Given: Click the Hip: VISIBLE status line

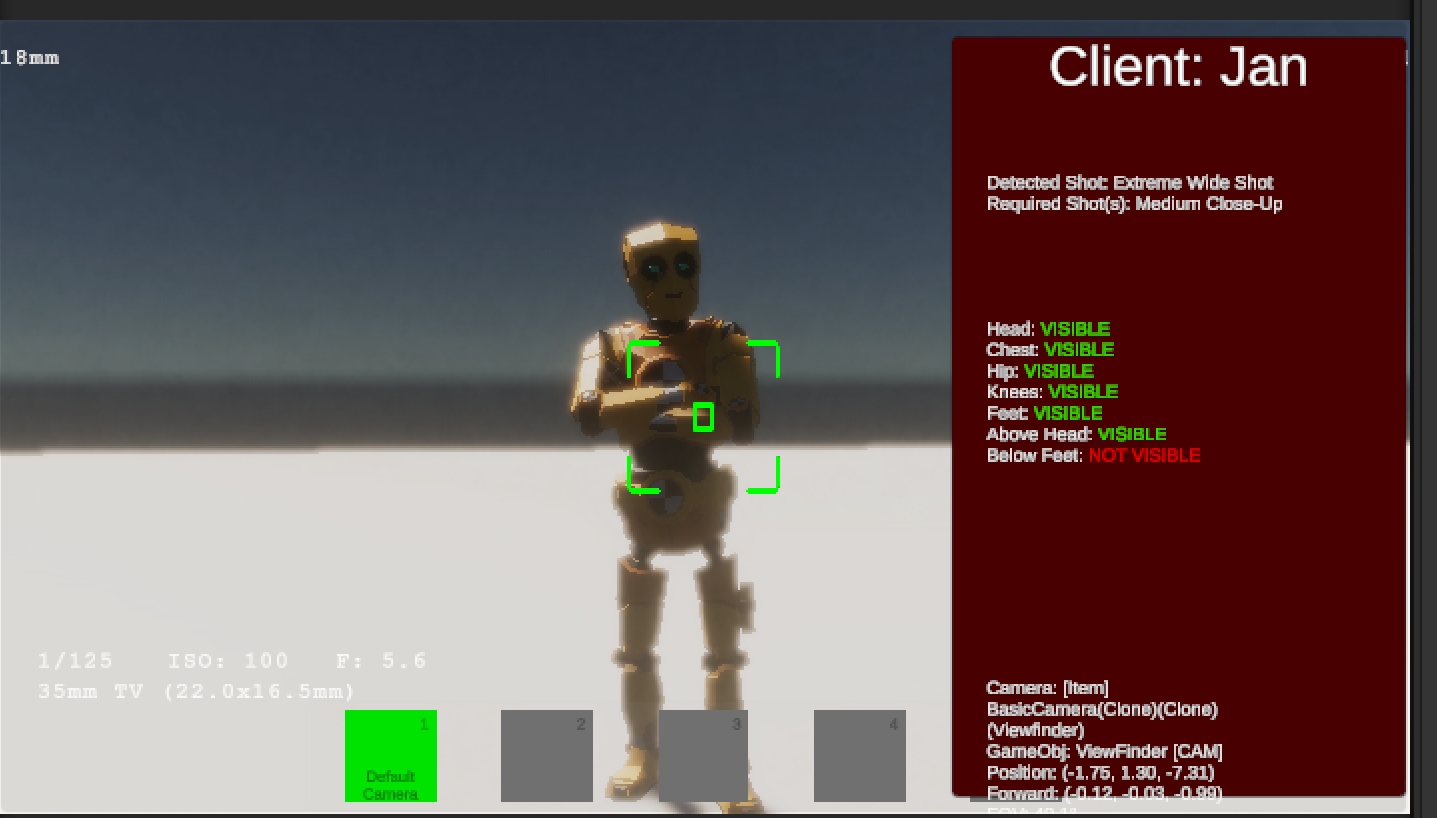Looking at the screenshot, I should [1040, 371].
